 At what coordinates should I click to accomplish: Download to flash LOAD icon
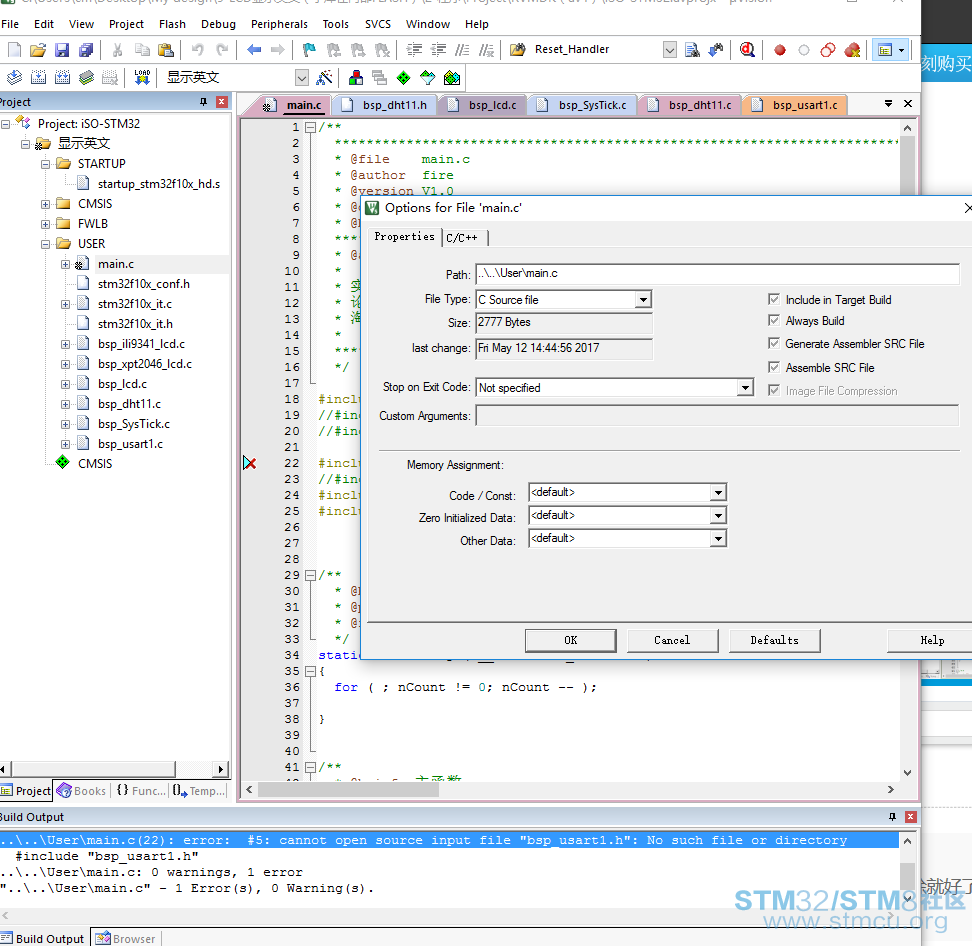point(142,77)
